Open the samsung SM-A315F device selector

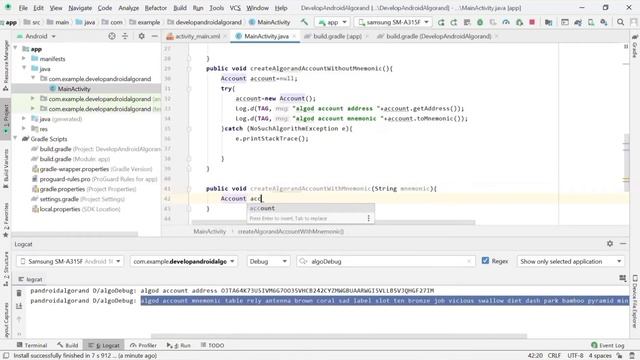coord(393,22)
